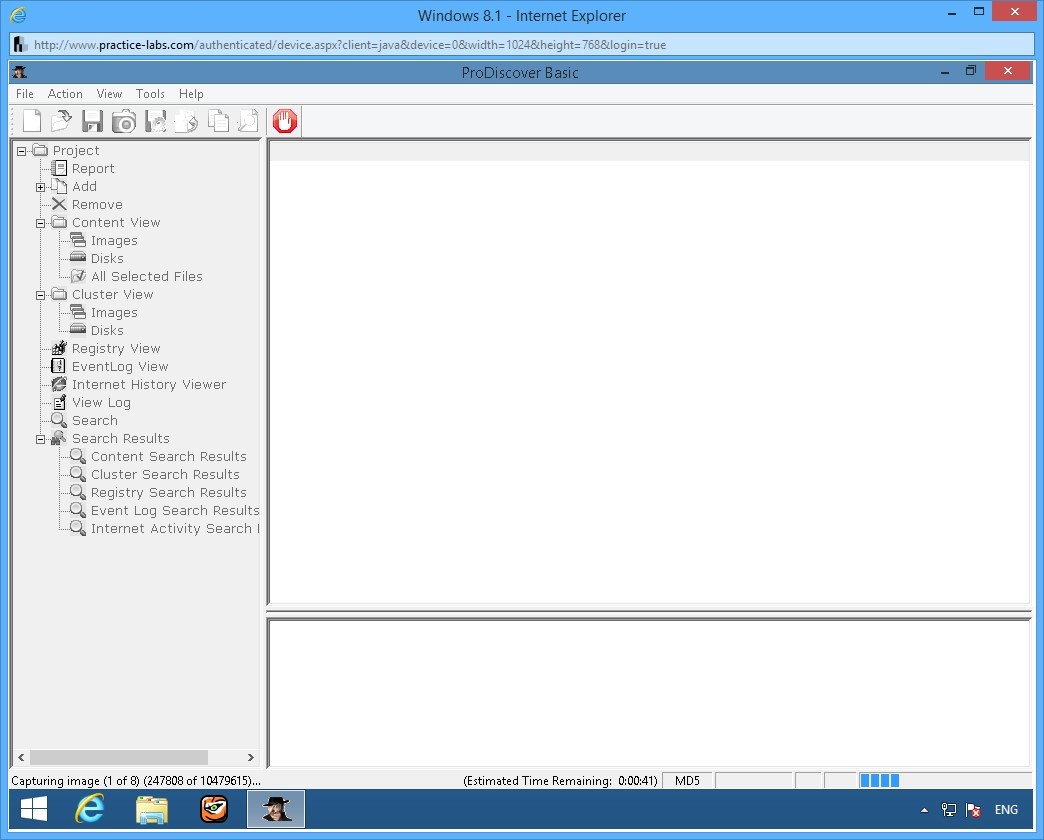Image resolution: width=1044 pixels, height=840 pixels.
Task: Click the Search magnifier toolbar icon
Action: 248,122
